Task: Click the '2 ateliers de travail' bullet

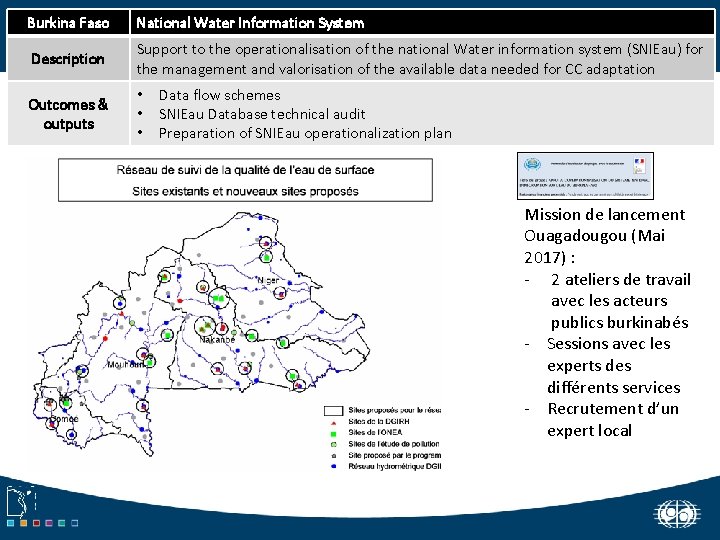Action: pyautogui.click(x=621, y=279)
